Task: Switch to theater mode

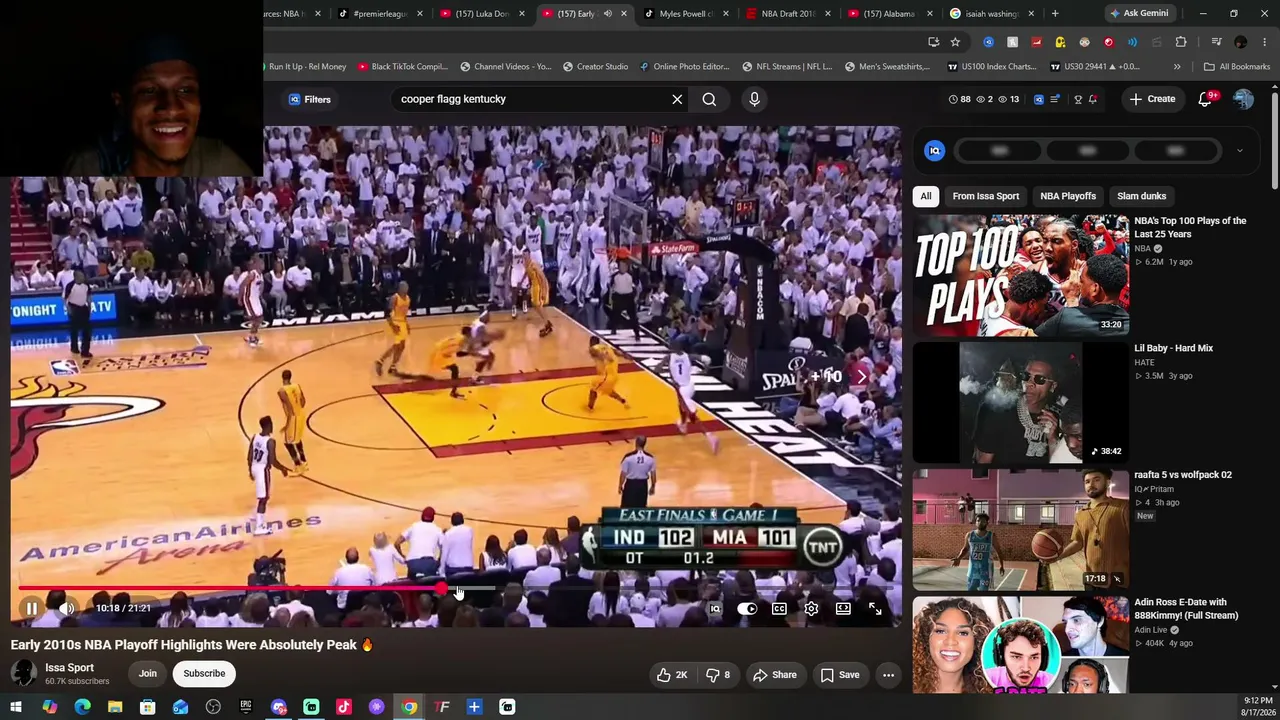Action: (843, 608)
